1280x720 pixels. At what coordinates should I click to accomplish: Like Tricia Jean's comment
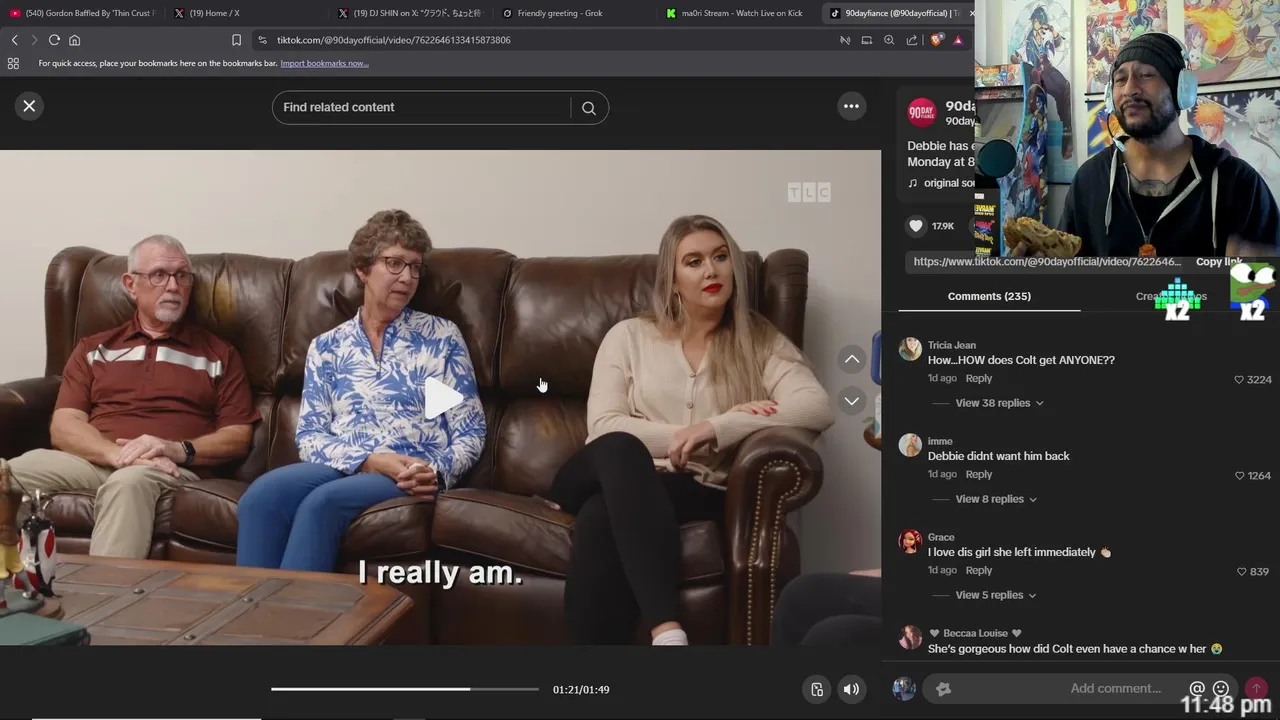click(x=1239, y=380)
